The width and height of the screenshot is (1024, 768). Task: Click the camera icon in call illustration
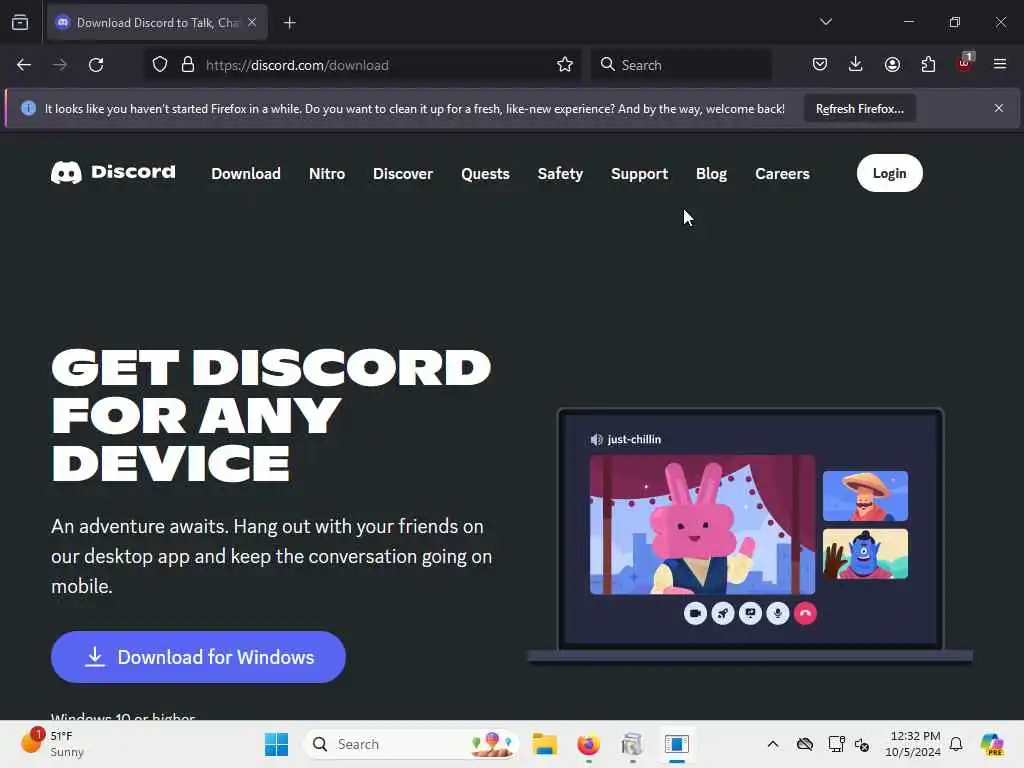click(x=695, y=613)
